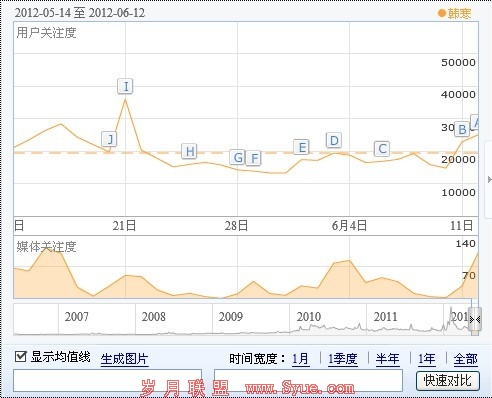Viewport: 492px width, 398px height.
Task: Select 2007 on the overview timeline
Action: click(x=77, y=317)
